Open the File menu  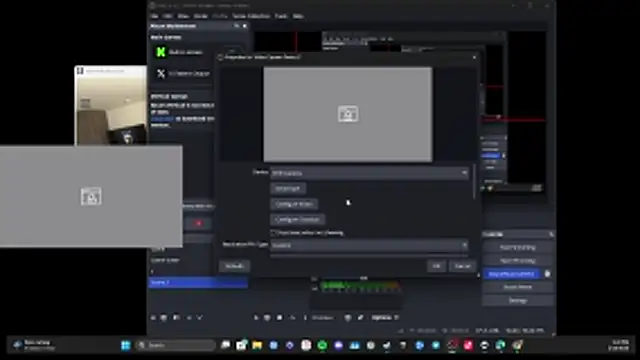[154, 16]
